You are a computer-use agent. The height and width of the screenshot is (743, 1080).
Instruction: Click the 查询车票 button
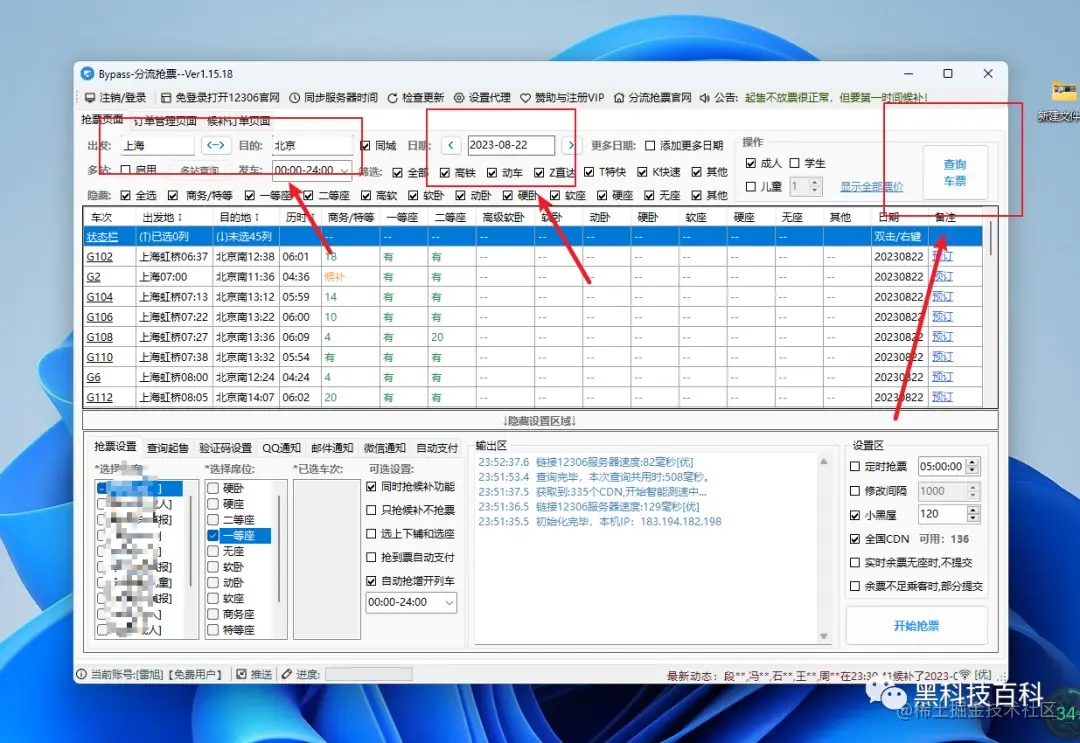point(955,173)
